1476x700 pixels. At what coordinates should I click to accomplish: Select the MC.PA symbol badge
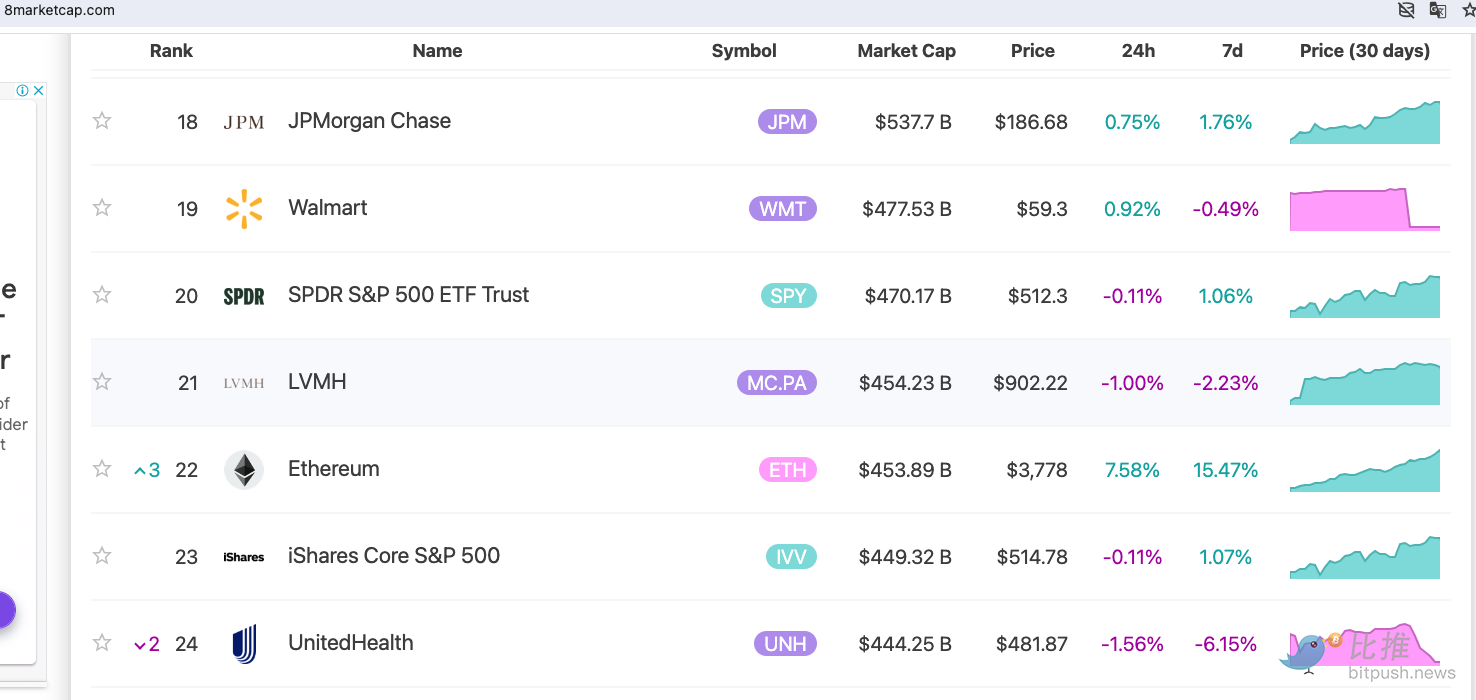pos(776,383)
